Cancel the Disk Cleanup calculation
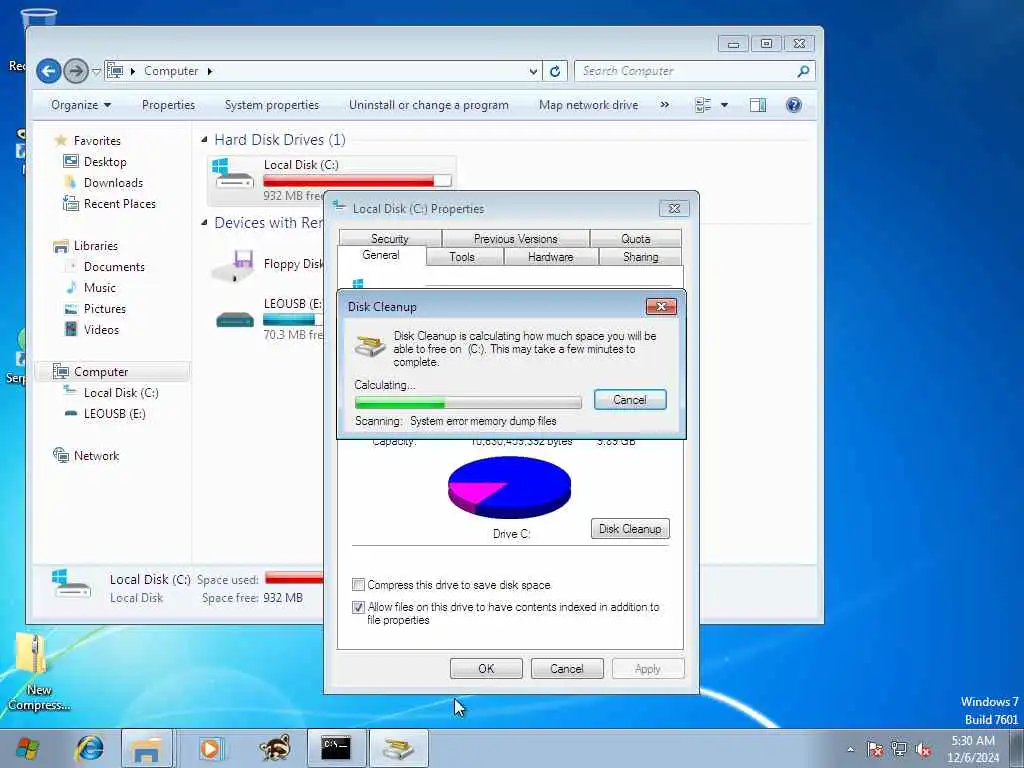This screenshot has height=768, width=1024. (630, 400)
